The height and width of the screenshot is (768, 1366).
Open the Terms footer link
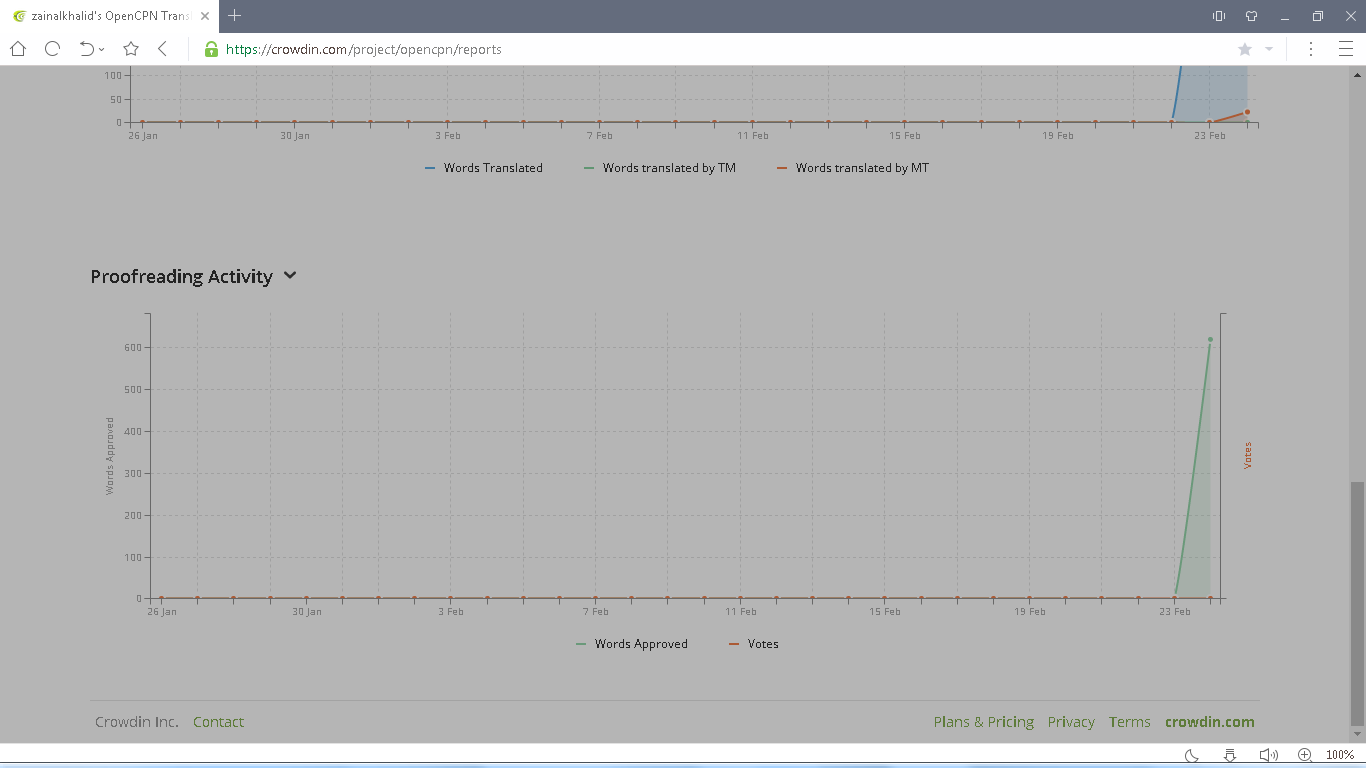1130,722
